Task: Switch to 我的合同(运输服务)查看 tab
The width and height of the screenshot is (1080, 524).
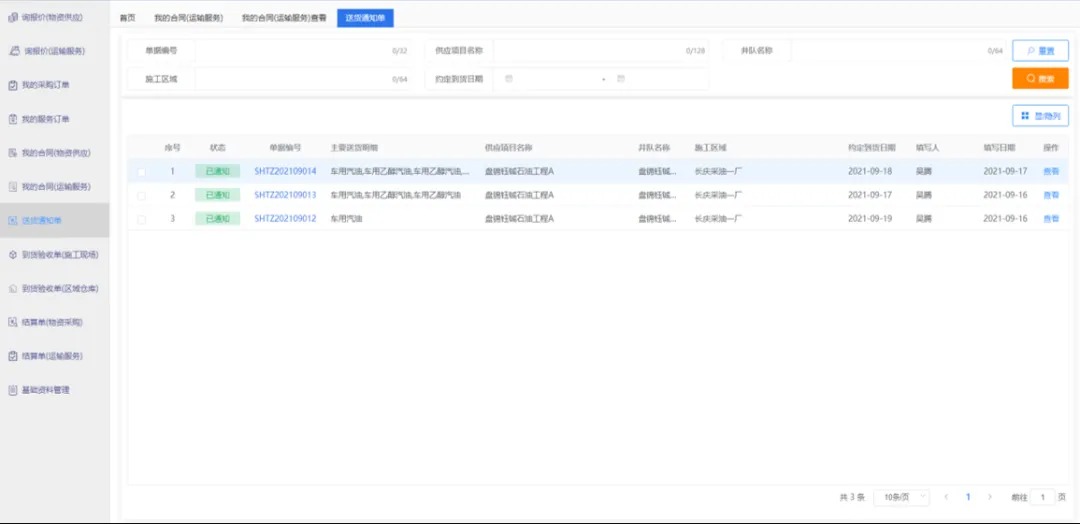Action: tap(284, 18)
